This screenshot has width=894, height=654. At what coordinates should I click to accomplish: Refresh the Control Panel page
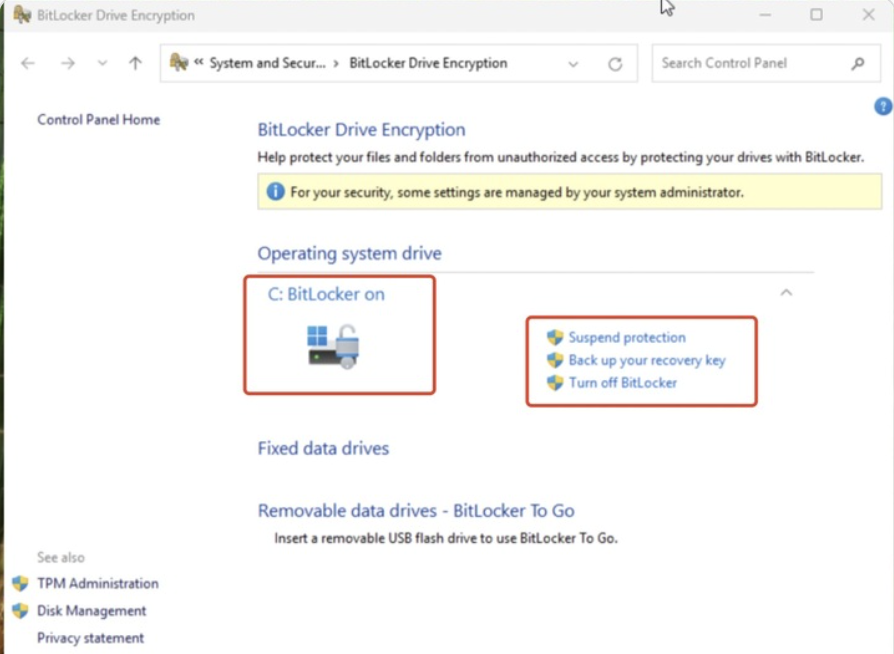[x=615, y=64]
